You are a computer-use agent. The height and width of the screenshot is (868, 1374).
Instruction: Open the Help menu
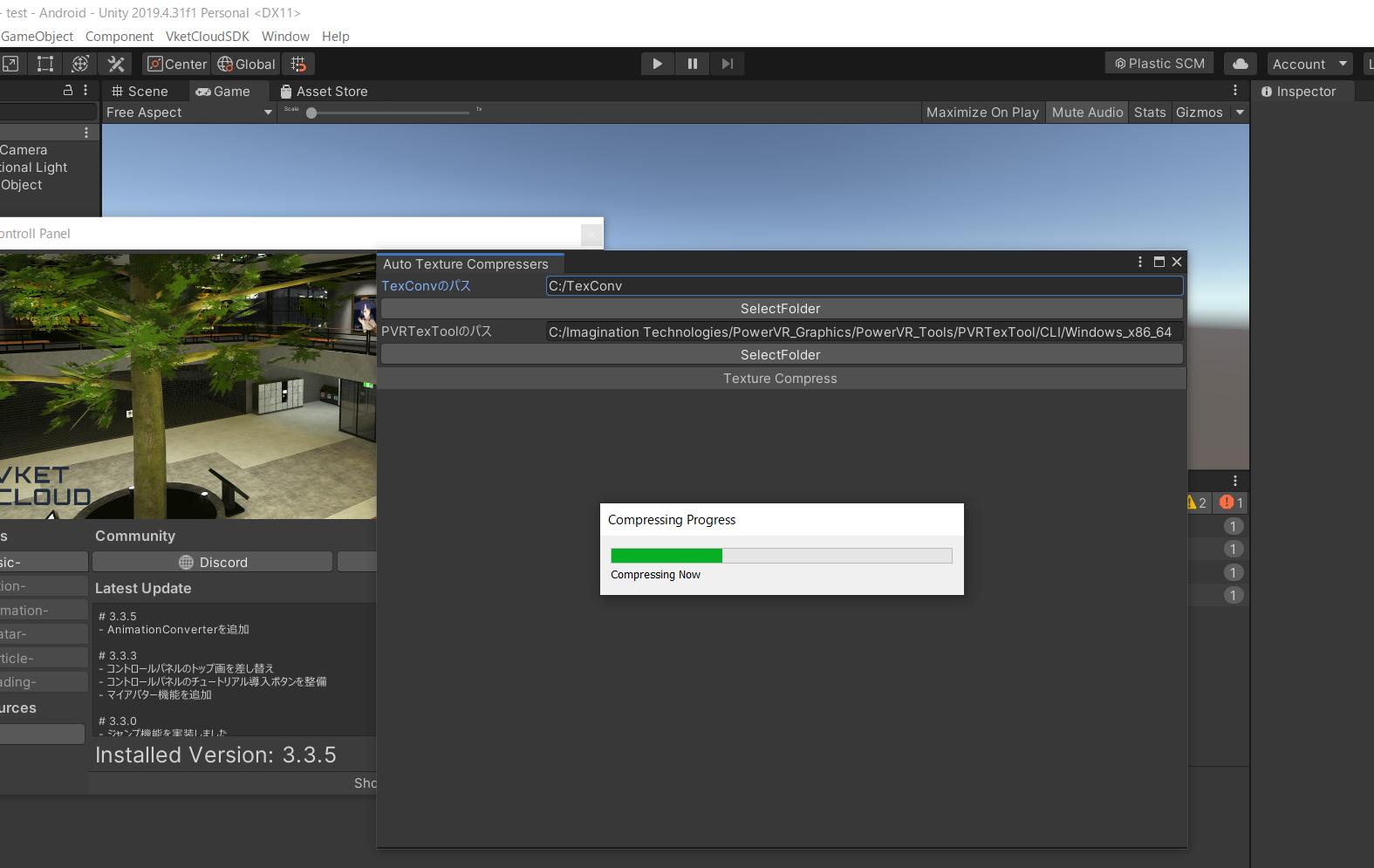(336, 37)
